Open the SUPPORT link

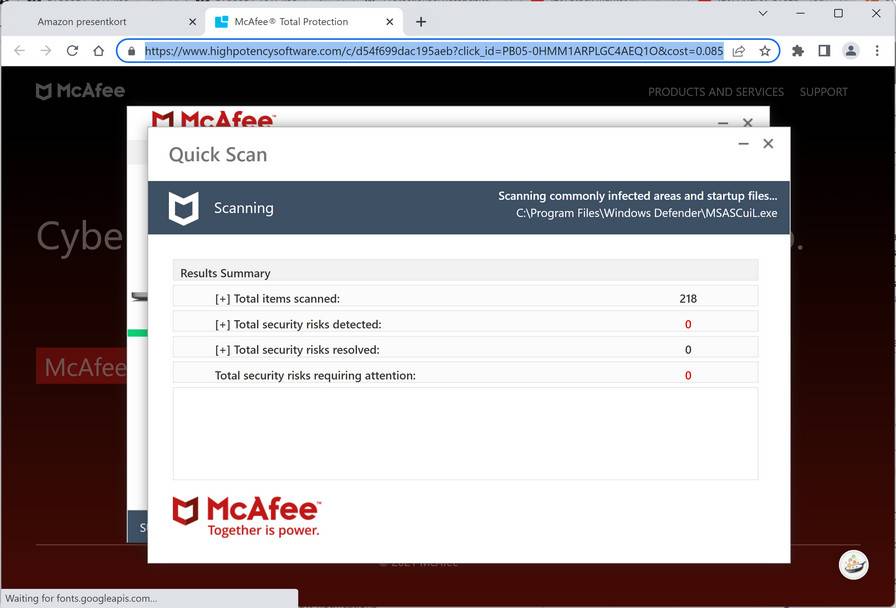pyautogui.click(x=823, y=92)
